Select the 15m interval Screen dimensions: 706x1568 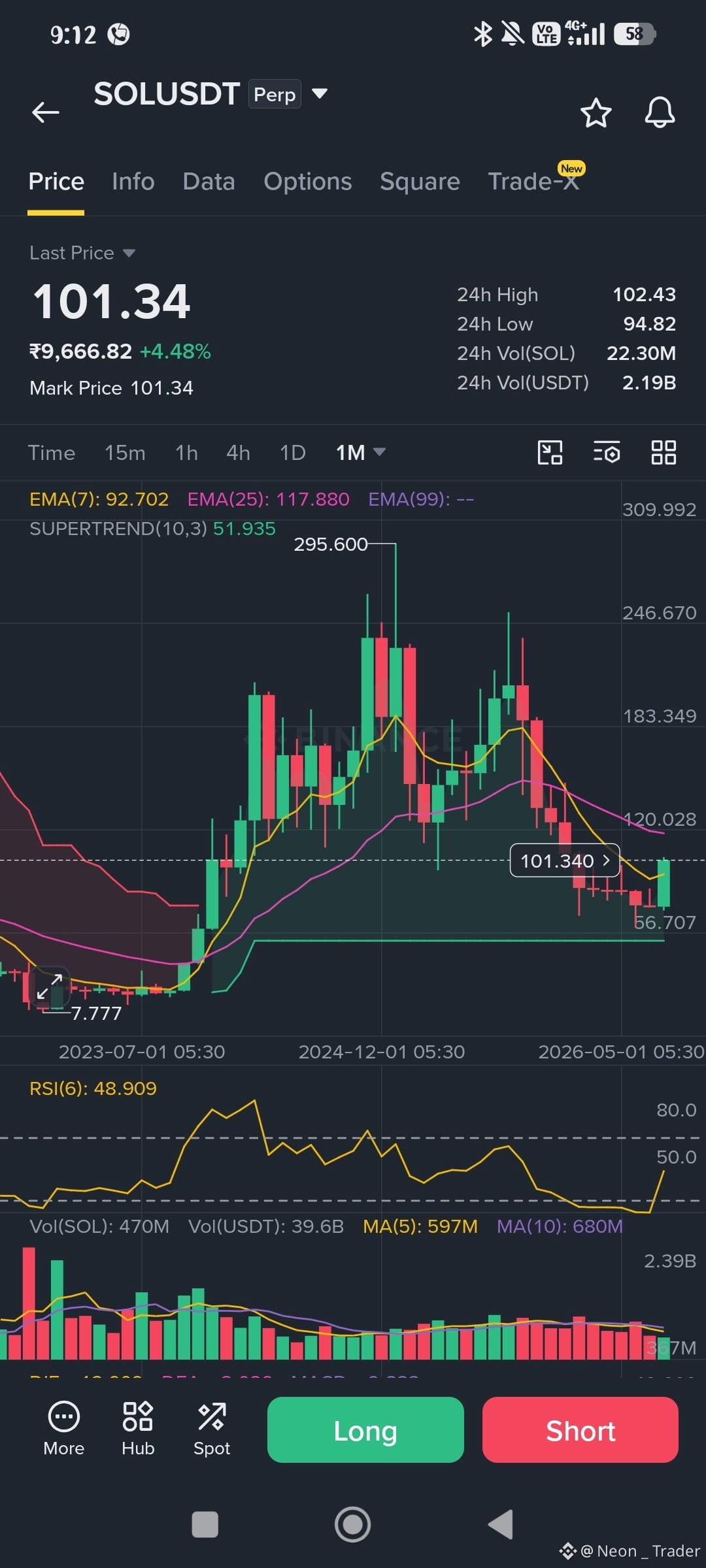125,453
